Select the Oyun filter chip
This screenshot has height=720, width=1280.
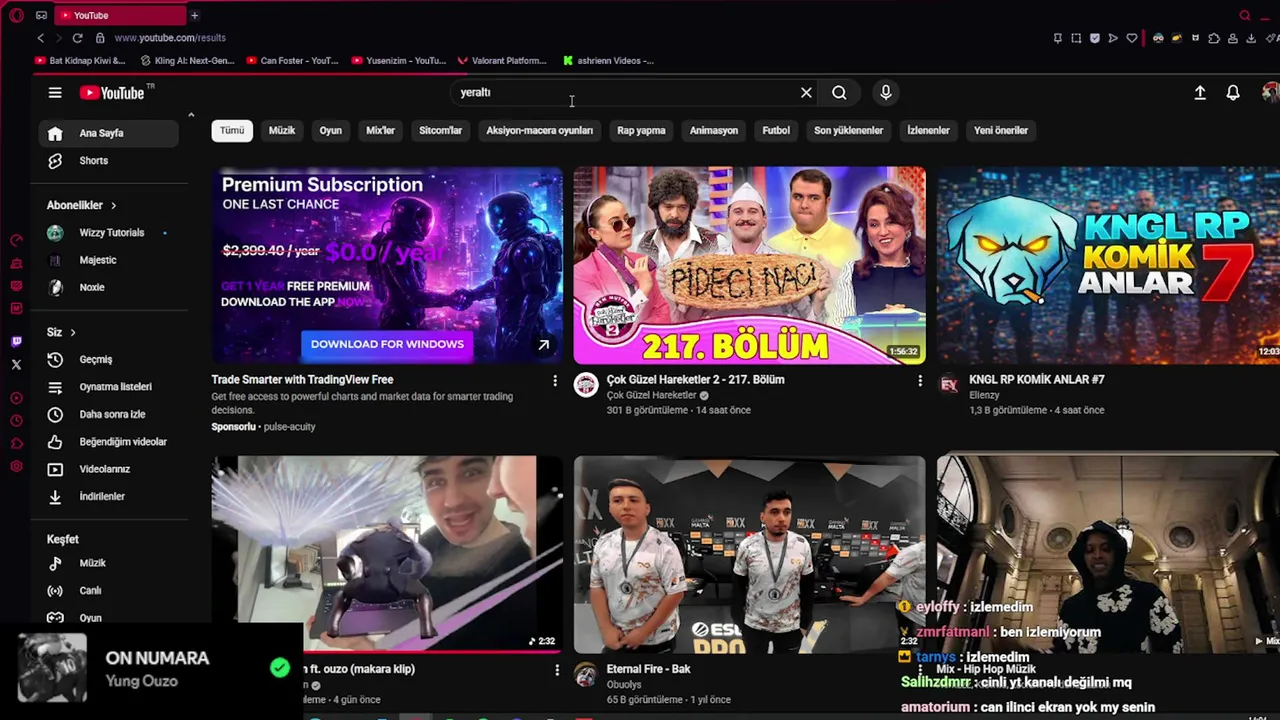(331, 130)
